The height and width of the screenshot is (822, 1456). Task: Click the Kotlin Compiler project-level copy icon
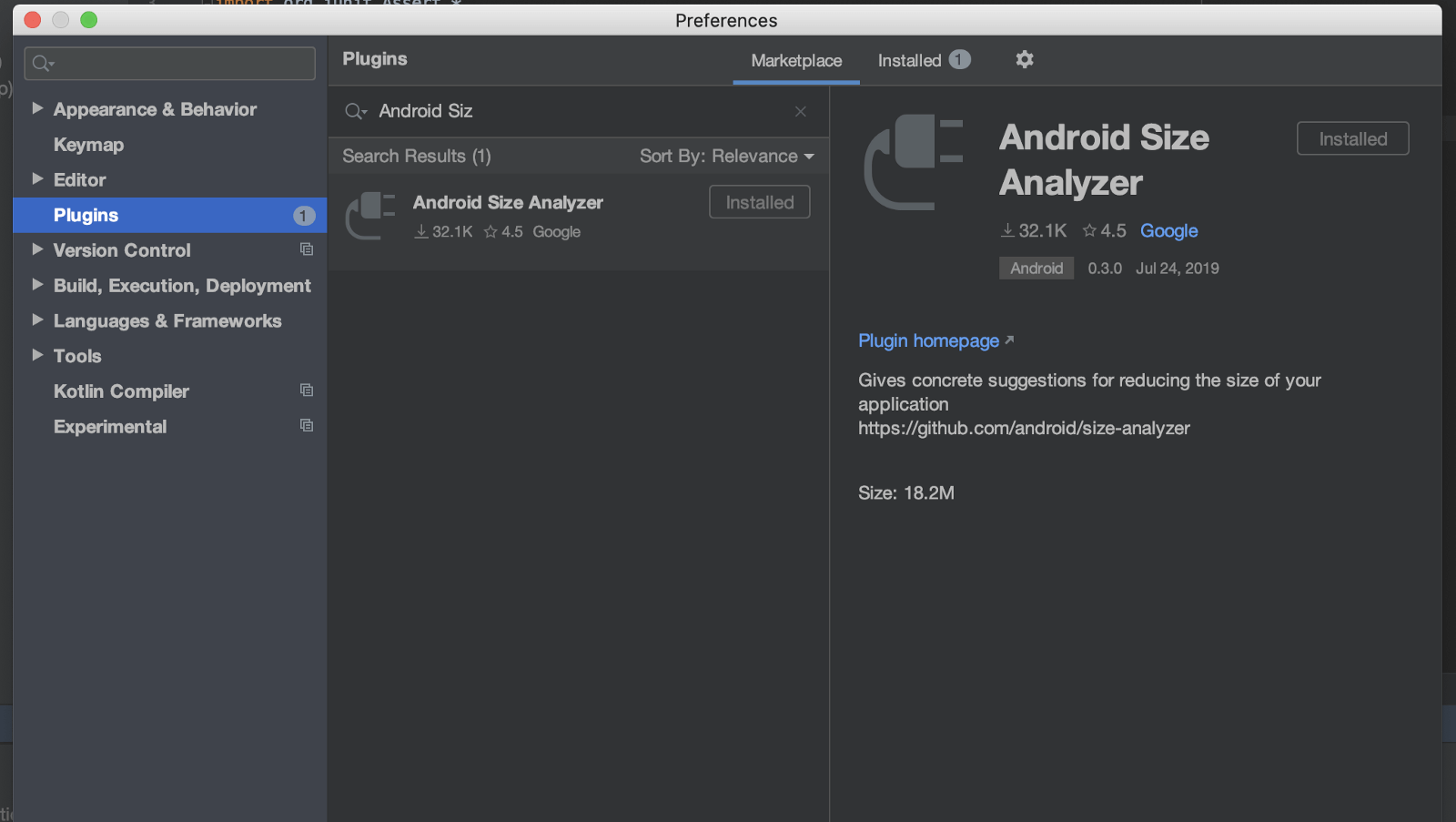click(x=307, y=391)
